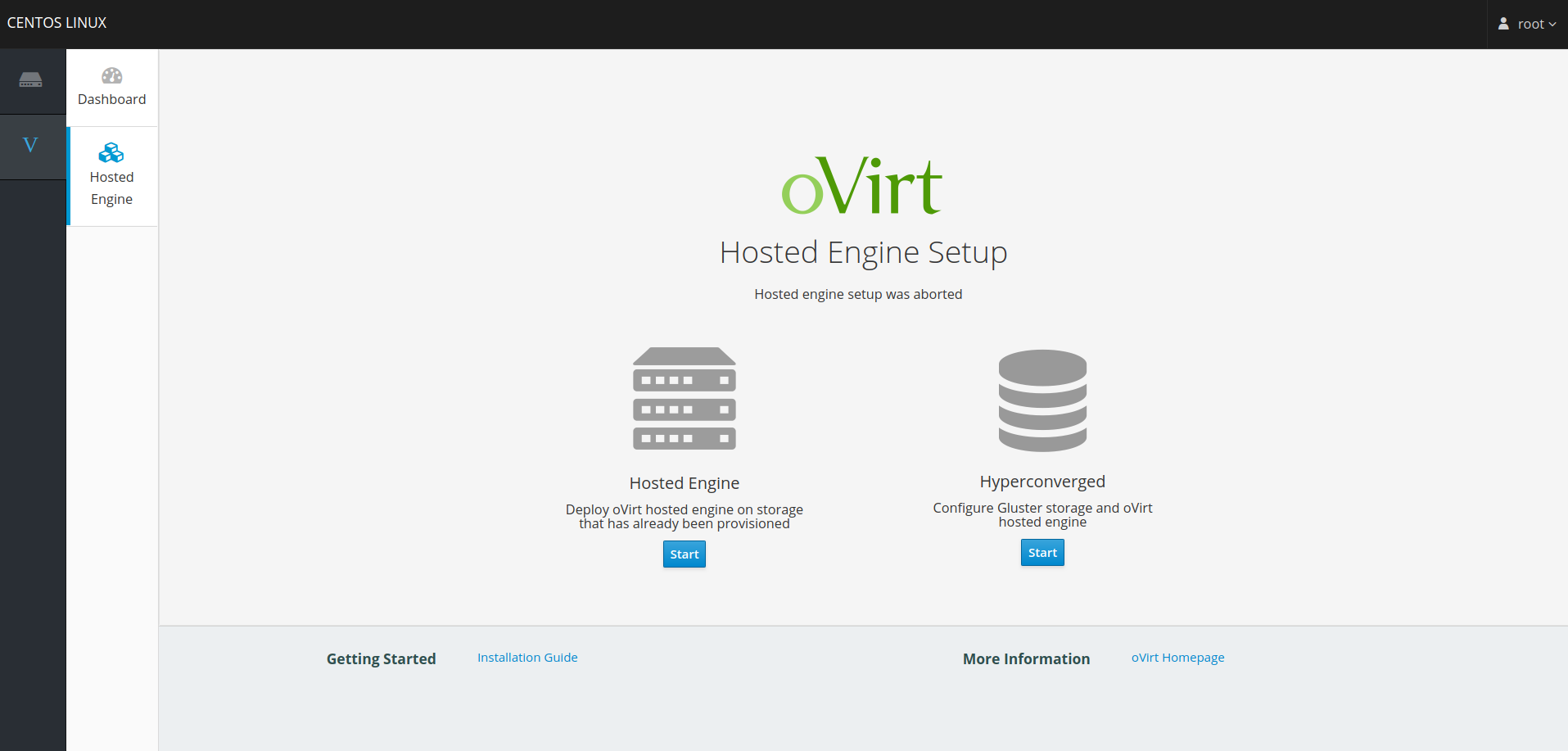
Task: Click the oVirt logo
Action: [x=861, y=185]
